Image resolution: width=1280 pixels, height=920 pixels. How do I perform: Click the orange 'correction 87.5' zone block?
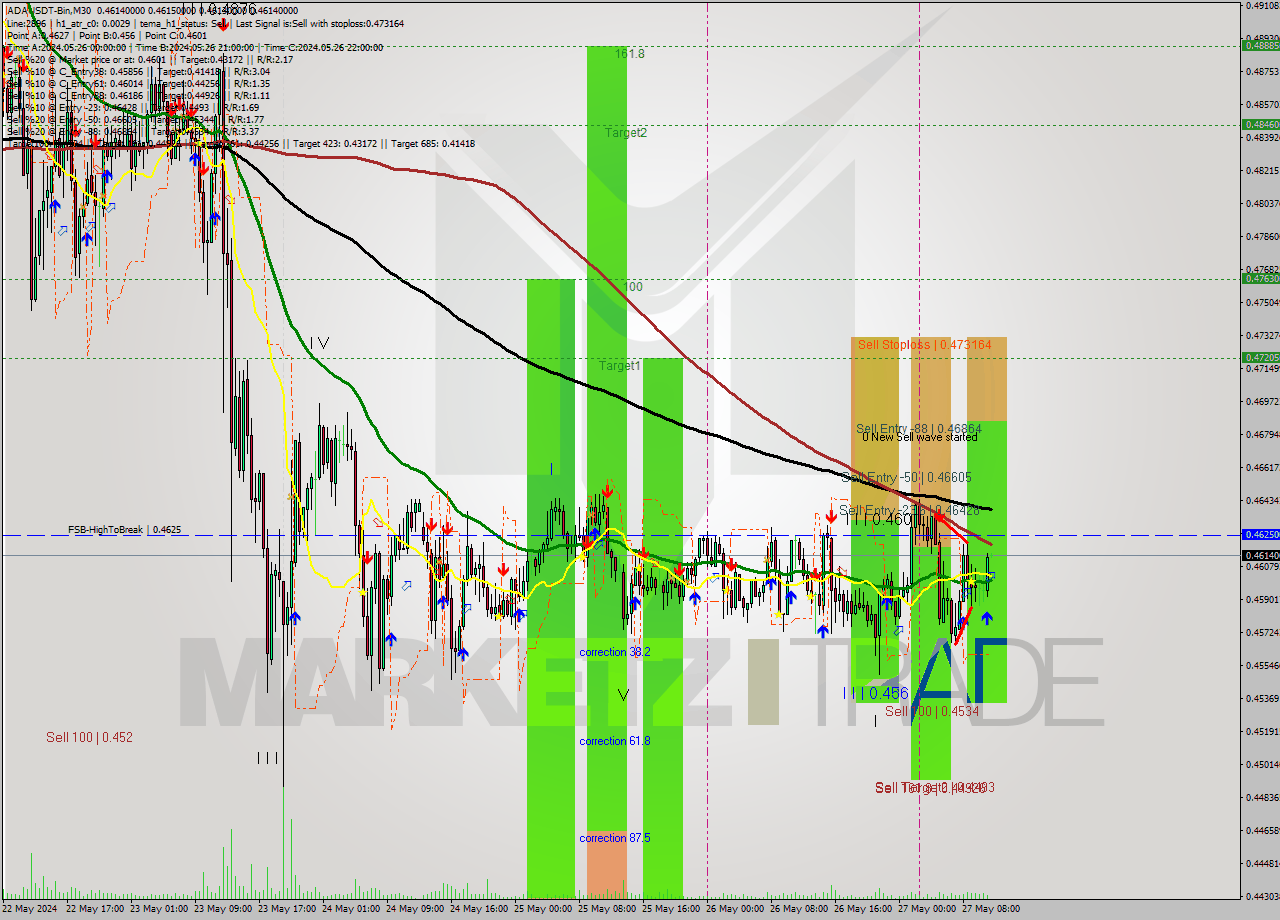607,863
